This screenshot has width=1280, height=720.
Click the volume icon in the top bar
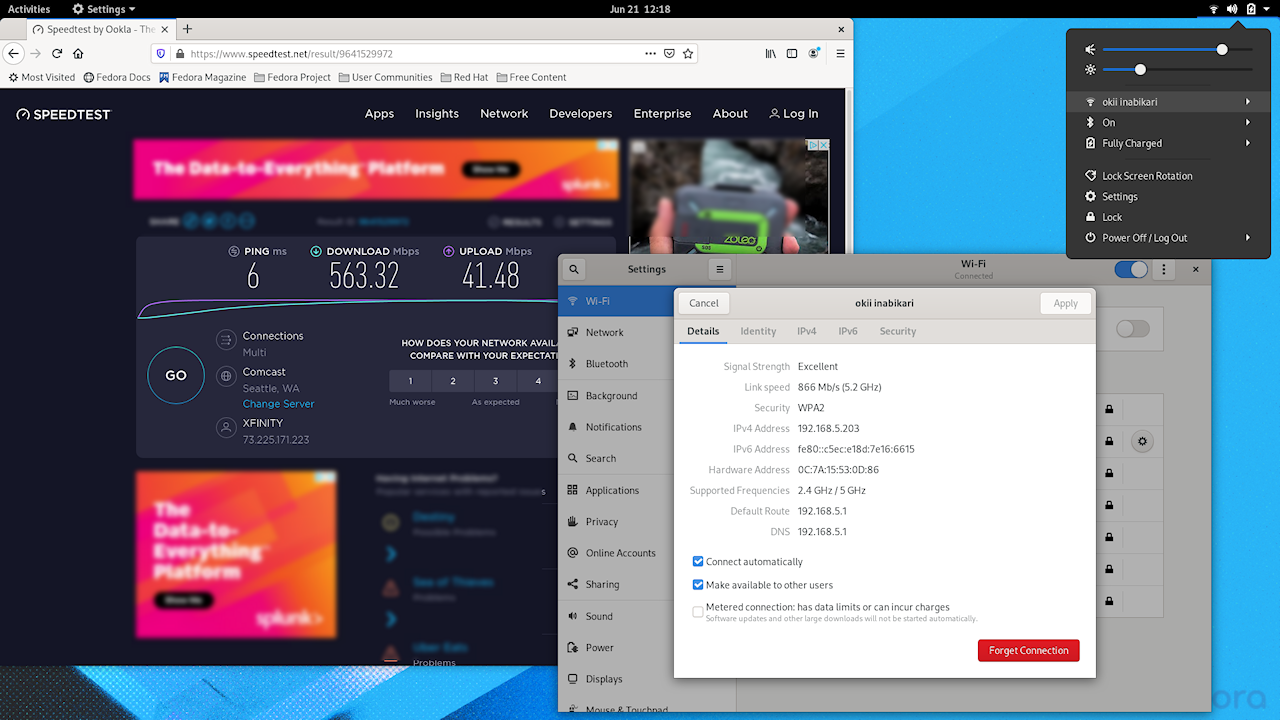(1232, 9)
